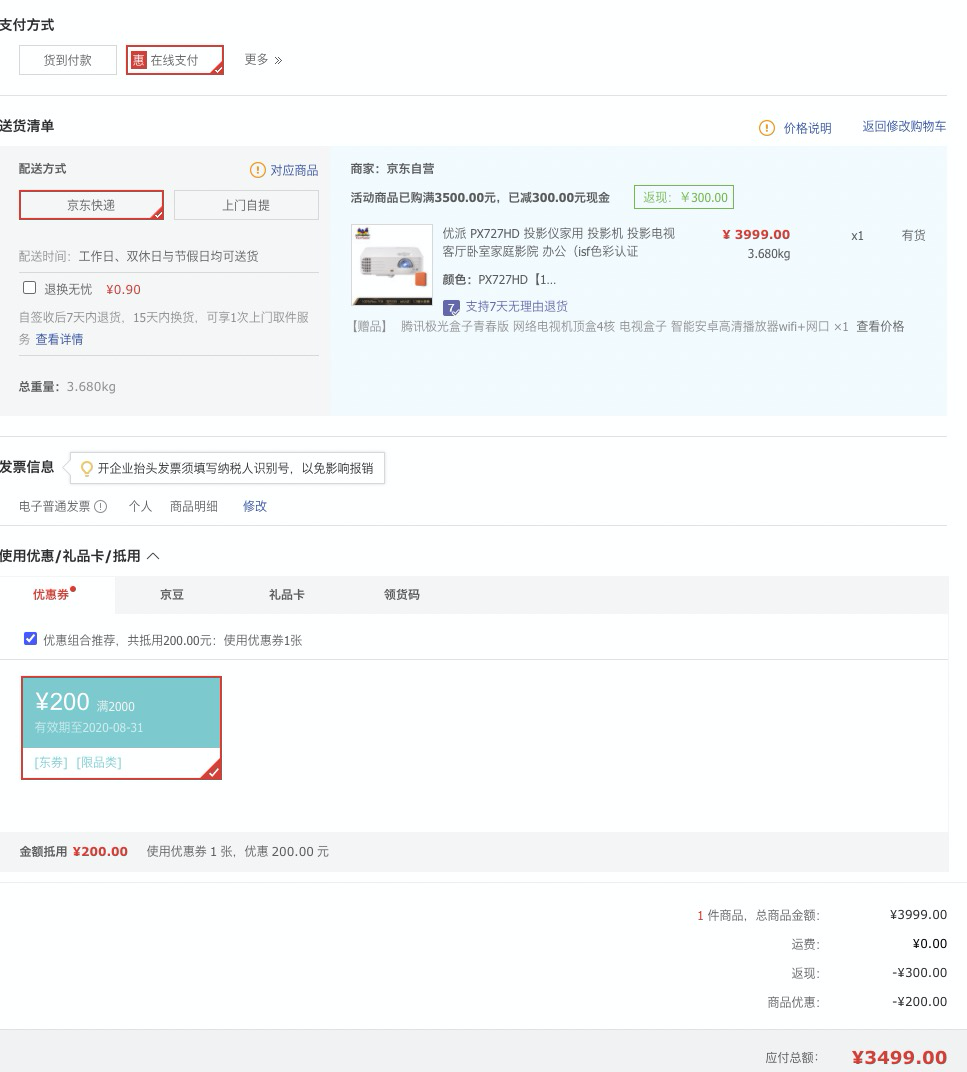This screenshot has height=1072, width=967.
Task: Click the 电子普通发票 info icon
Action: pos(101,507)
